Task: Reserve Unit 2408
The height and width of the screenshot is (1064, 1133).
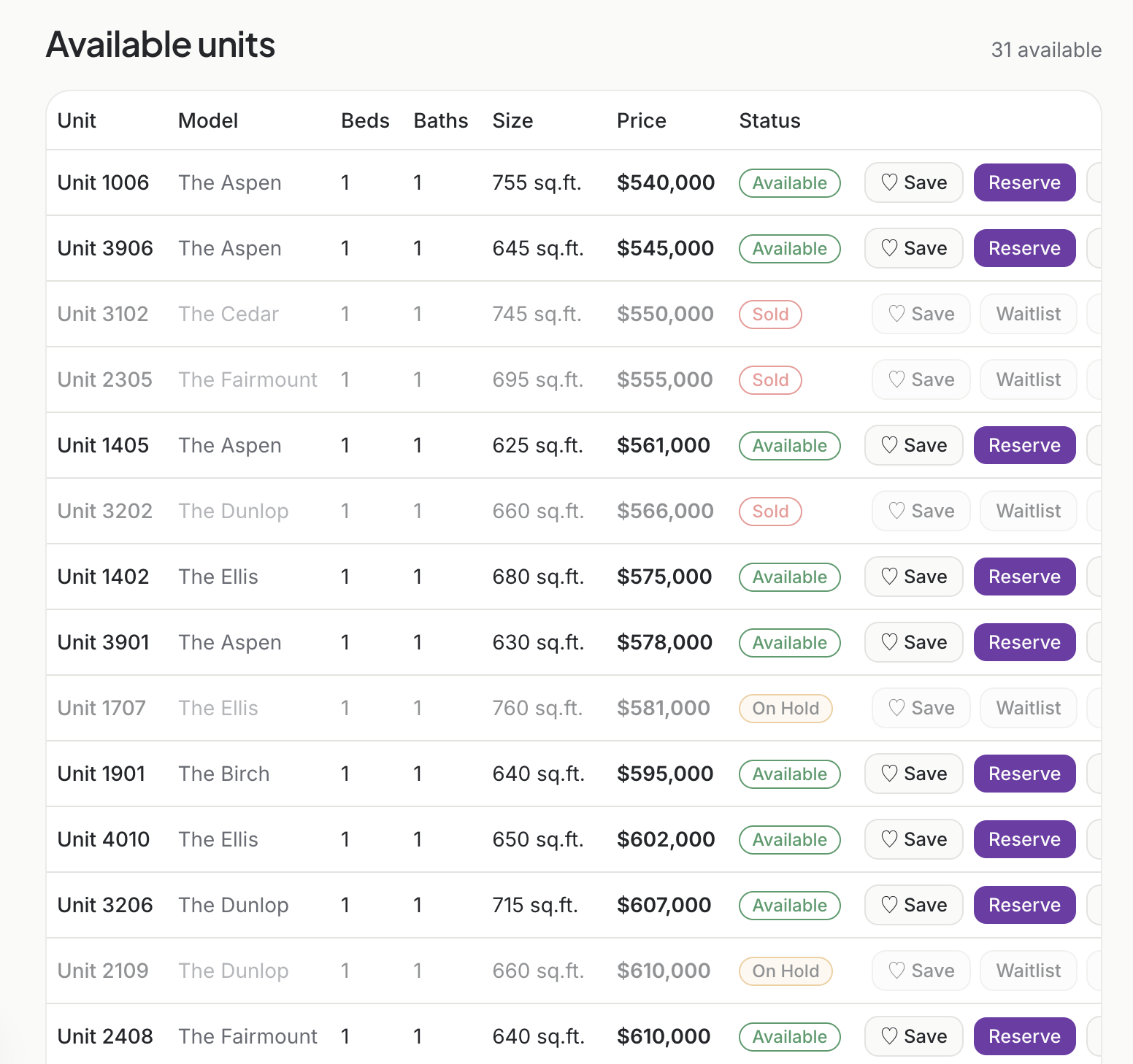Action: coord(1024,1036)
